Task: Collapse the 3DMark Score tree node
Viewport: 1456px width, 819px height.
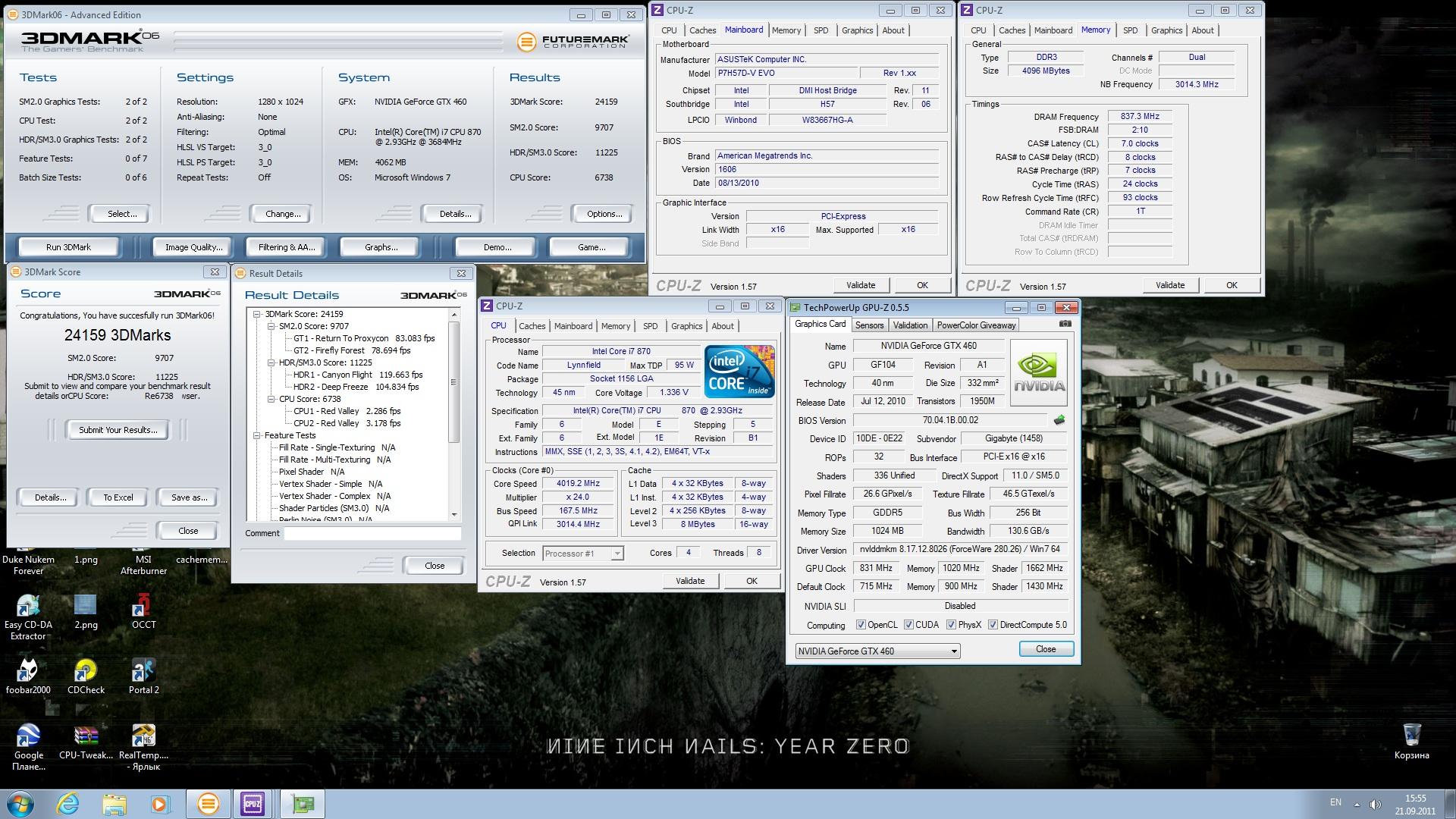Action: pos(256,314)
